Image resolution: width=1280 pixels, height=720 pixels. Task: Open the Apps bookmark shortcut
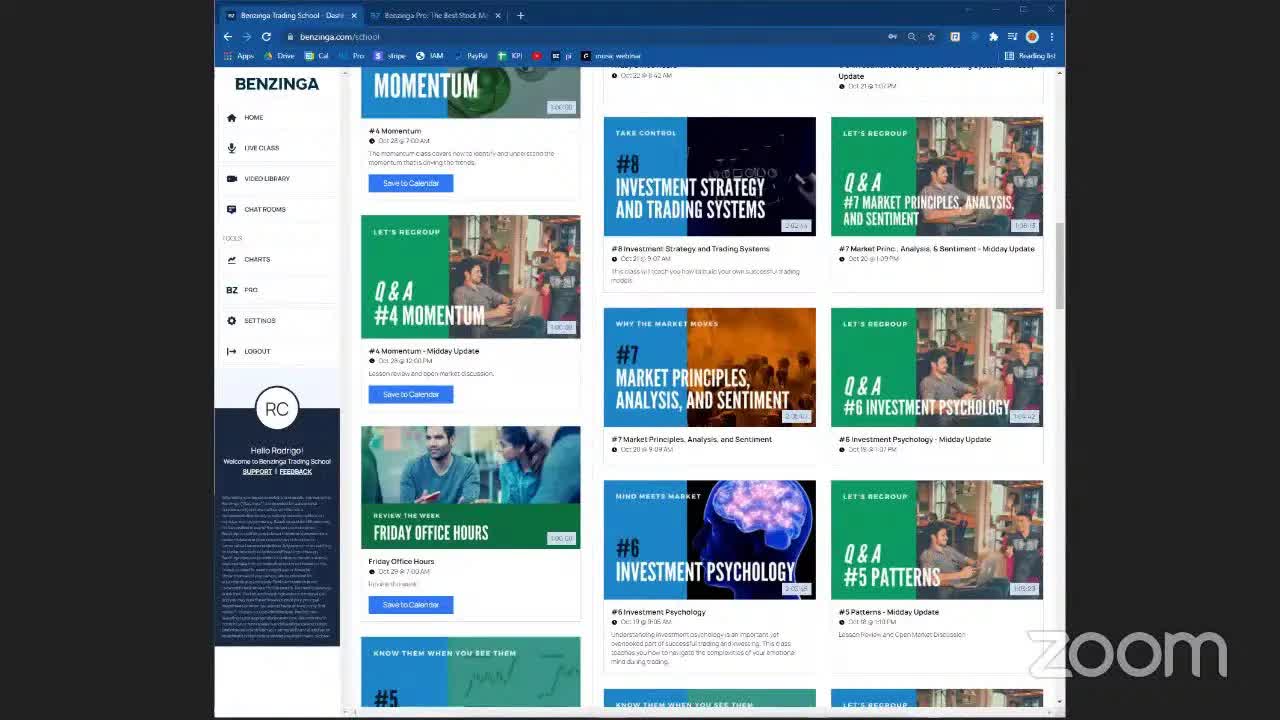238,56
